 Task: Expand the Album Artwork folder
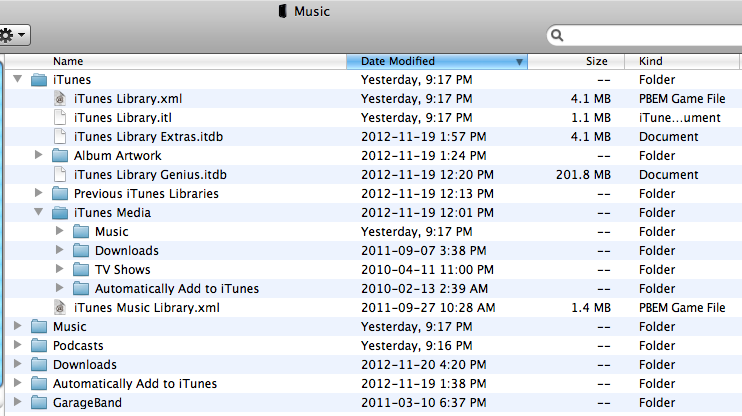click(x=39, y=155)
